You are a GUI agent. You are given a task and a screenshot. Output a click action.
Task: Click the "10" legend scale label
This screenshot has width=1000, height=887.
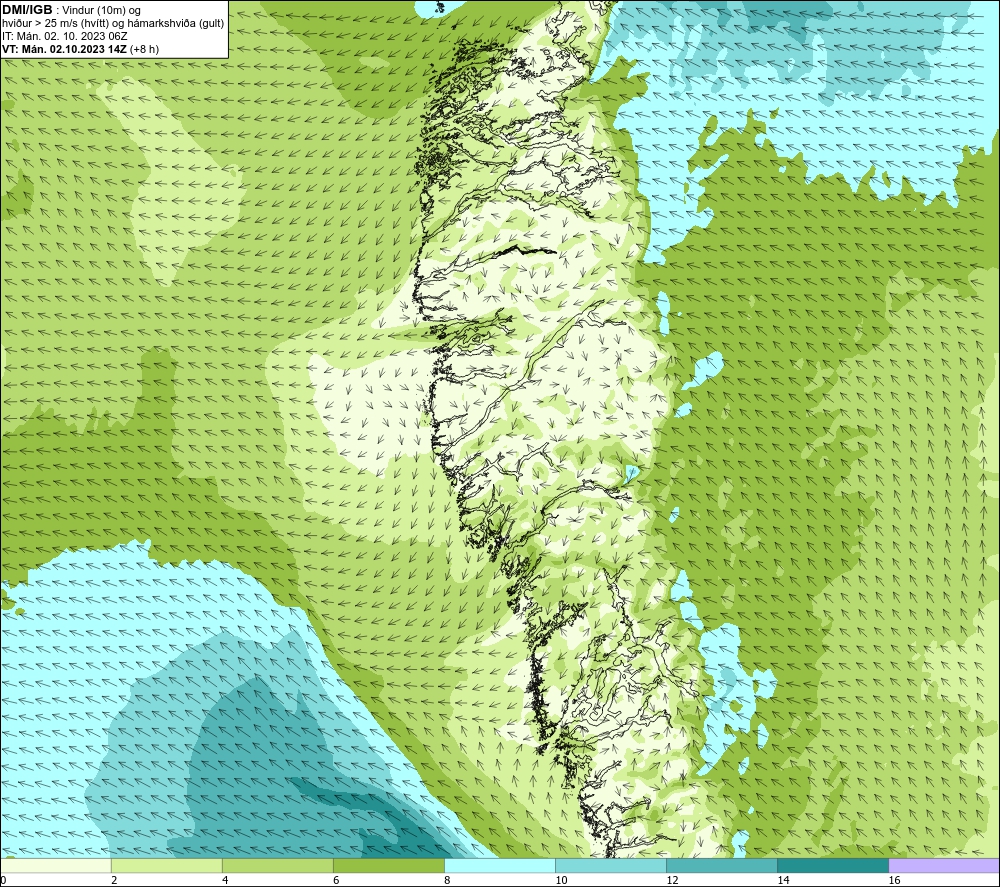(561, 880)
